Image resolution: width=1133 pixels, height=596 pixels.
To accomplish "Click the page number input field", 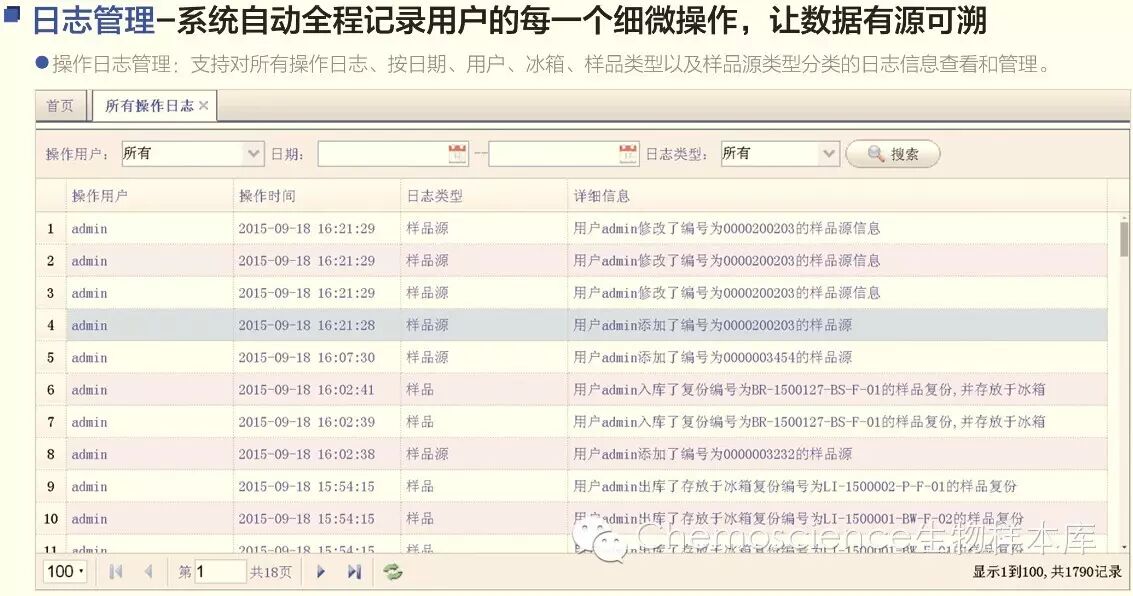I will tap(220, 571).
